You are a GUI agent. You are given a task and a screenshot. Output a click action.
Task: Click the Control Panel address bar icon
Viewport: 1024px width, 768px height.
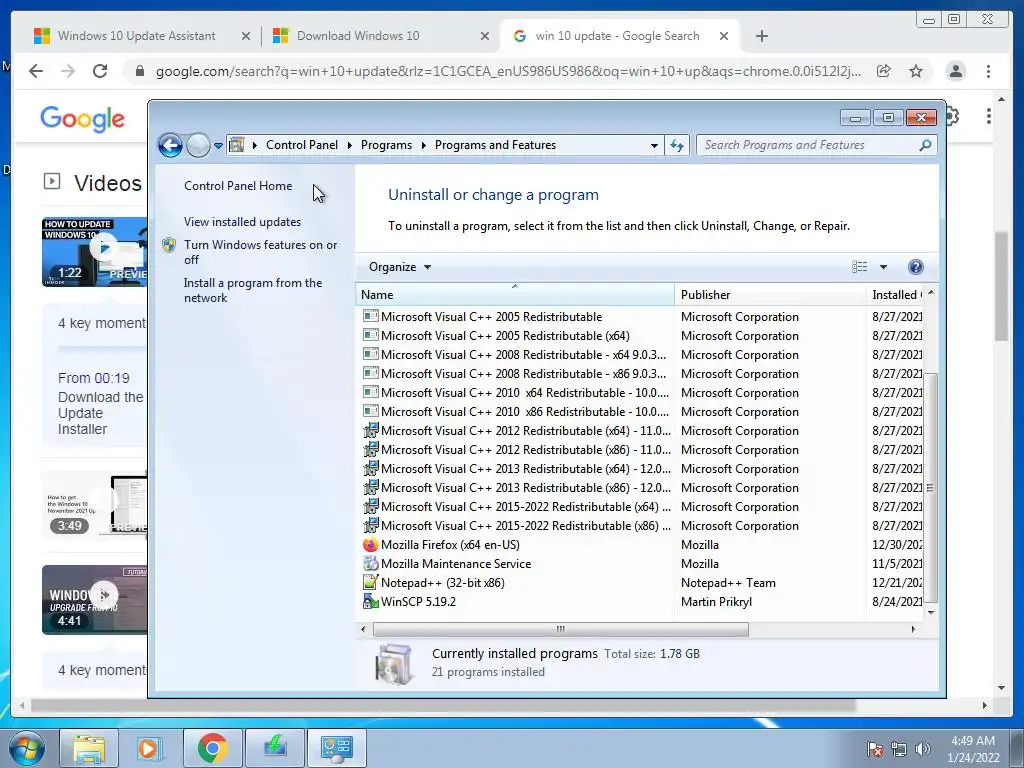pos(237,145)
